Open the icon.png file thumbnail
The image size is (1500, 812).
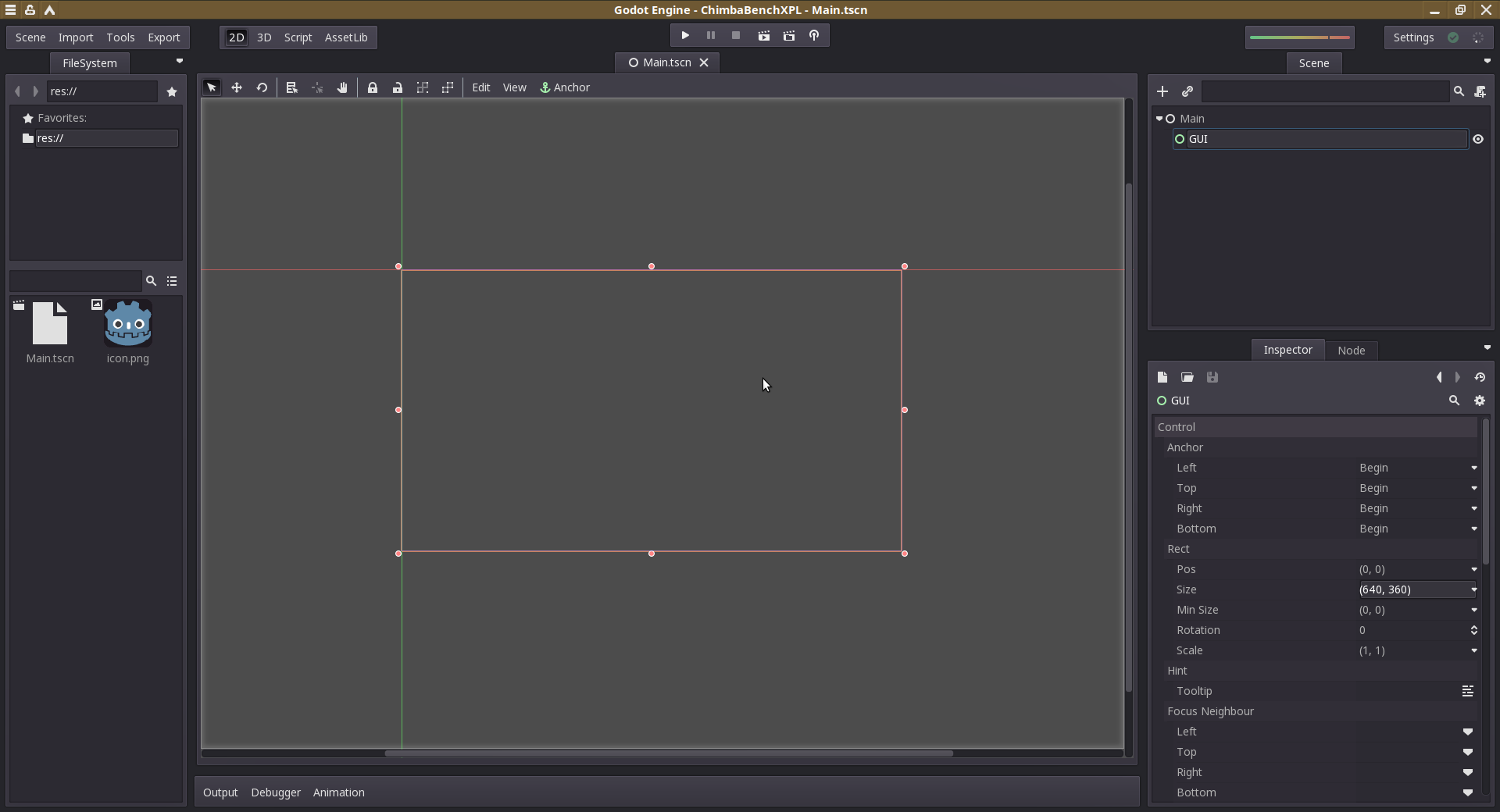pyautogui.click(x=128, y=324)
